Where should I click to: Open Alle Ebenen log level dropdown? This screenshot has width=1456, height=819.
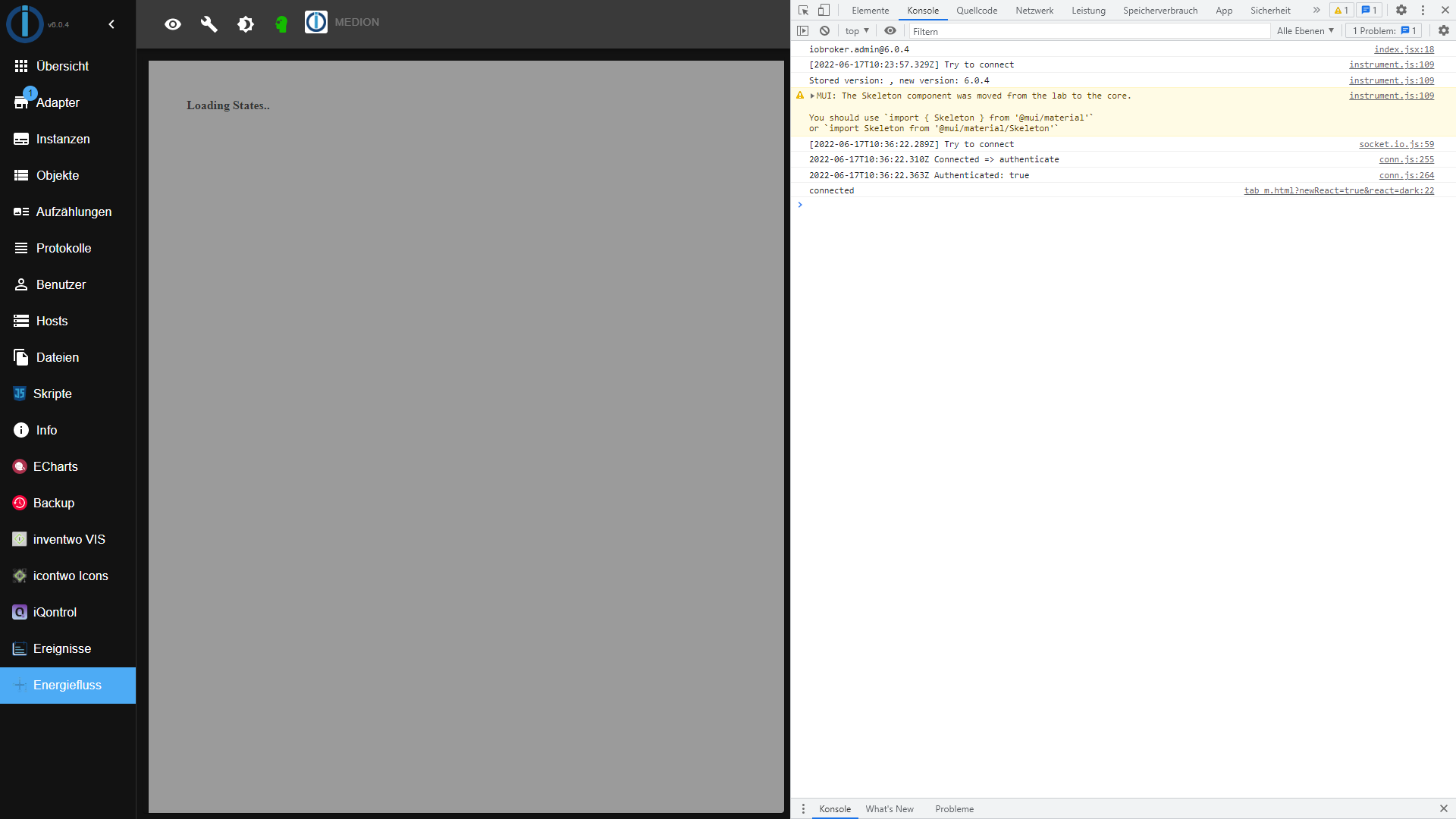(x=1305, y=31)
